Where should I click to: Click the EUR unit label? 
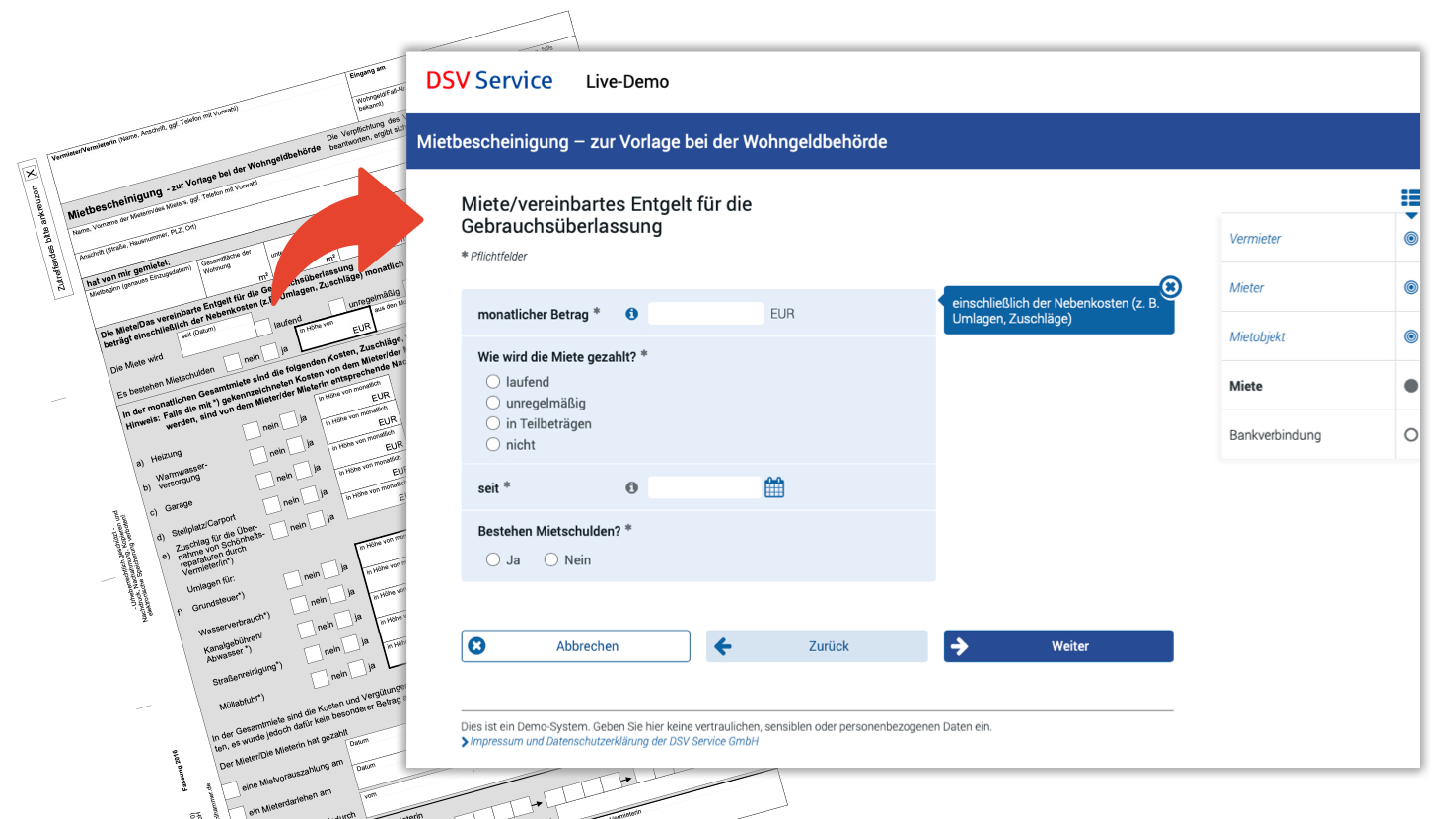pyautogui.click(x=782, y=314)
